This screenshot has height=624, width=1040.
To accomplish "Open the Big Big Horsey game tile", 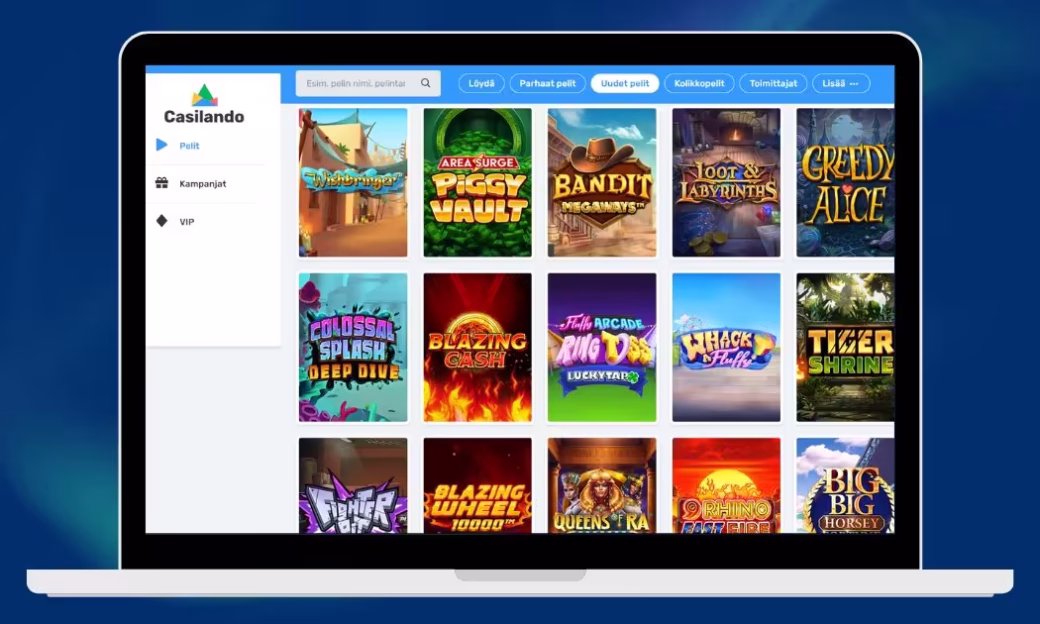I will (x=845, y=485).
